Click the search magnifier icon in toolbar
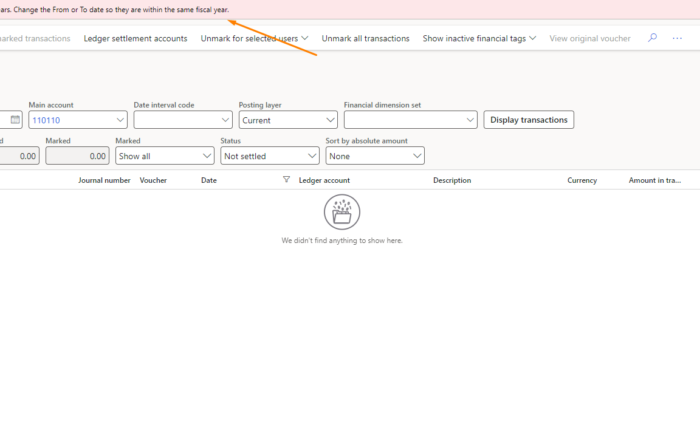 [652, 38]
